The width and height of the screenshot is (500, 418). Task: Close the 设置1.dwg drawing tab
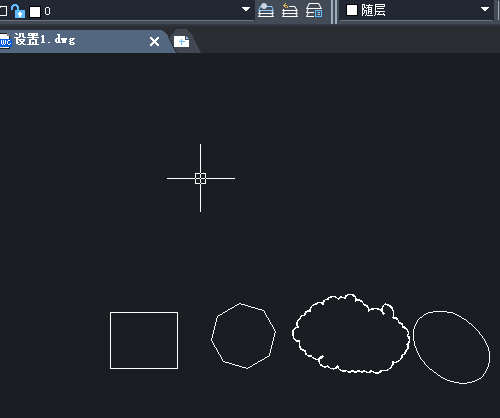[x=154, y=42]
